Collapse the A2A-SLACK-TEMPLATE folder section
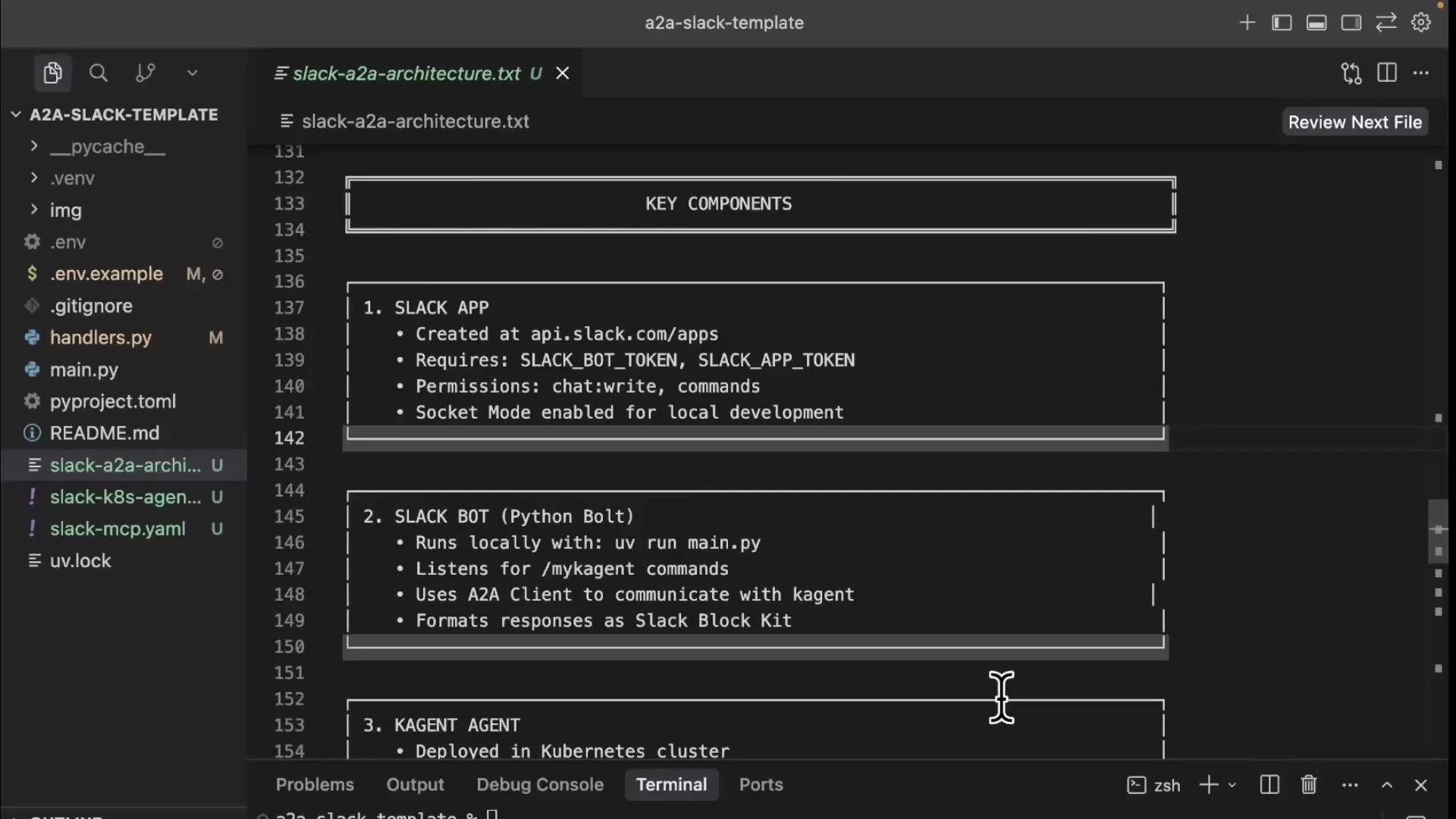The width and height of the screenshot is (1456, 819). tap(124, 115)
